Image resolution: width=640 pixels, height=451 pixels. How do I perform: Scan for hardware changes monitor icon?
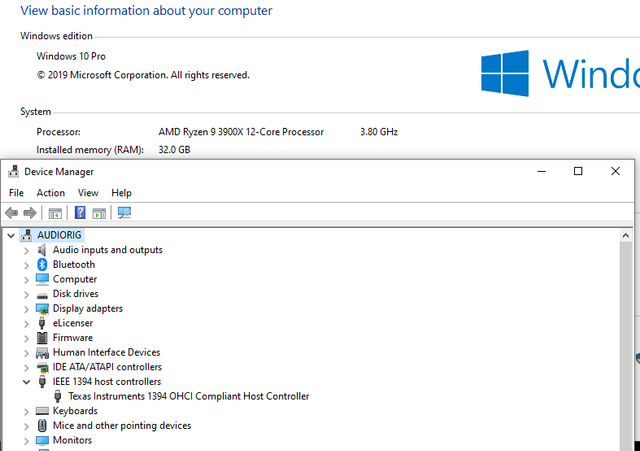pyautogui.click(x=124, y=213)
